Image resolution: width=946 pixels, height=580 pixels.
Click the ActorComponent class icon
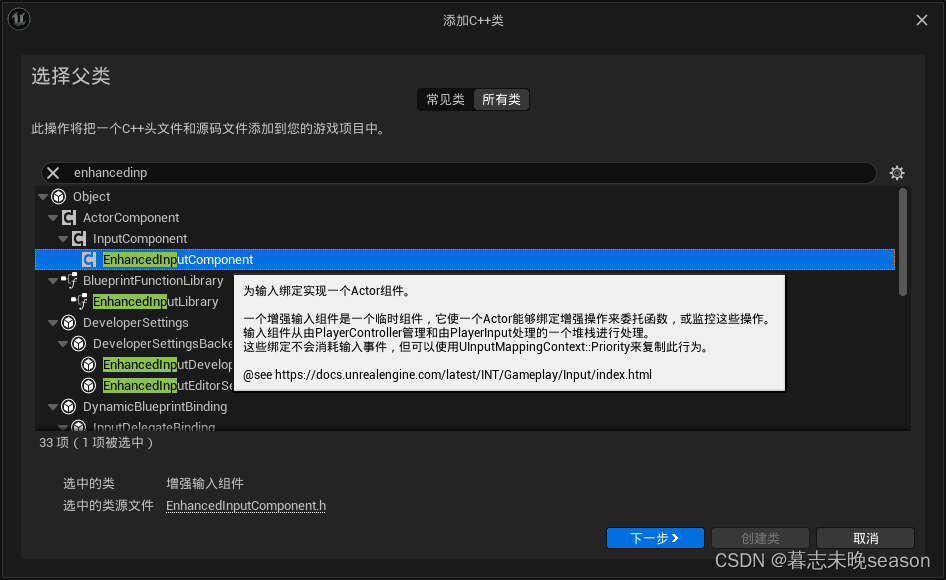coord(69,218)
